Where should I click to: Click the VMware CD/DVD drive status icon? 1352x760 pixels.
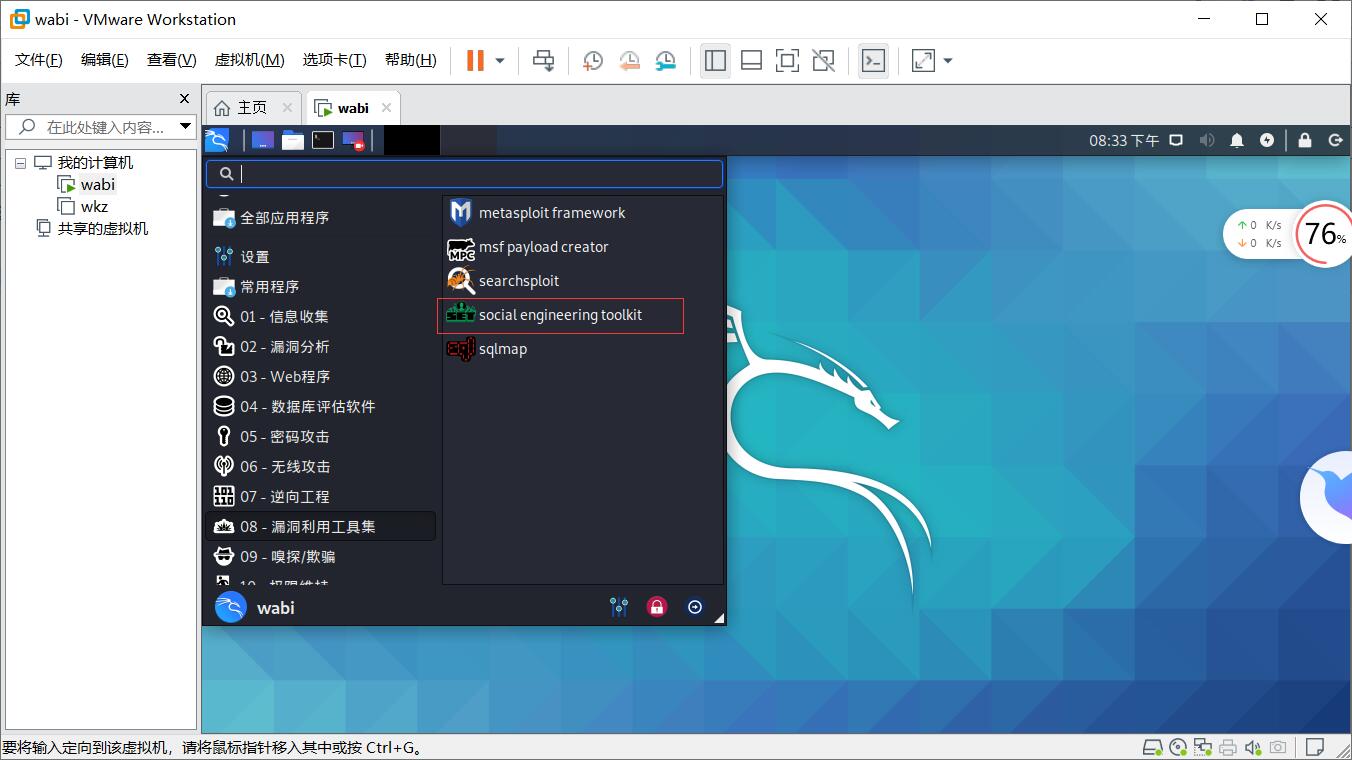click(1178, 748)
